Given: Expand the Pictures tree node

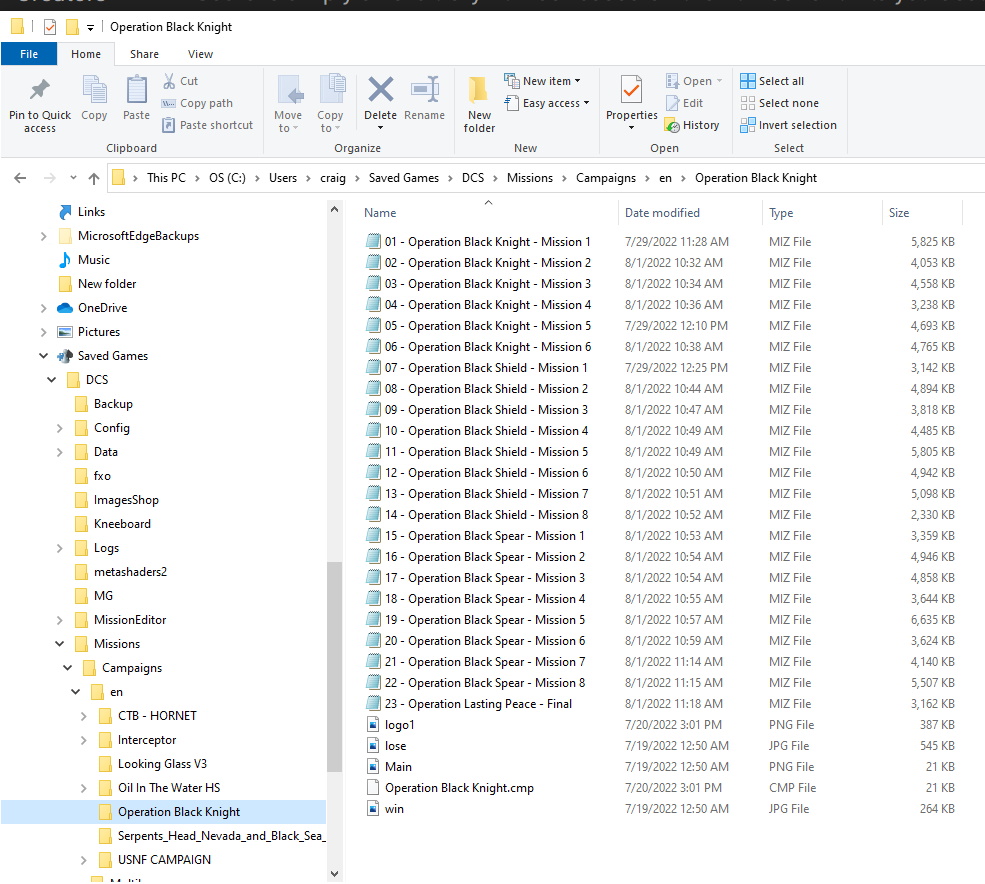Looking at the screenshot, I should click(x=43, y=332).
